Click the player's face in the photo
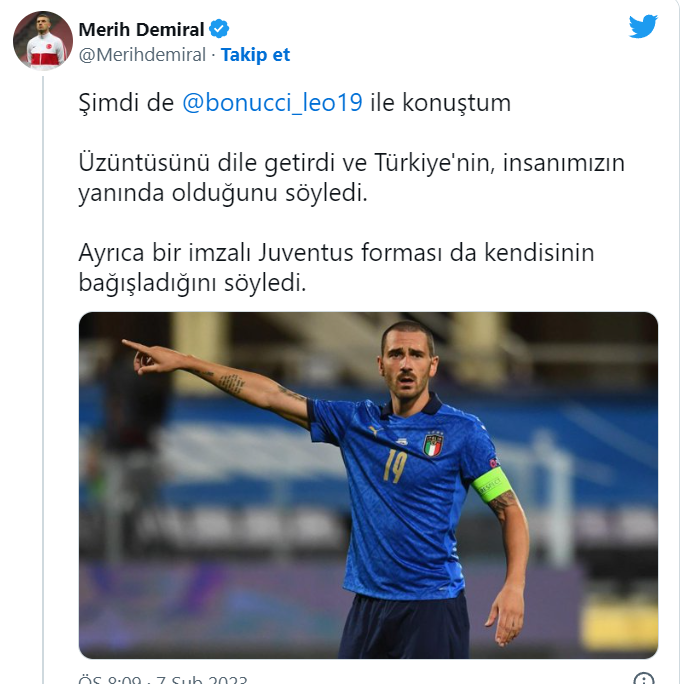The image size is (680, 684). coord(407,366)
